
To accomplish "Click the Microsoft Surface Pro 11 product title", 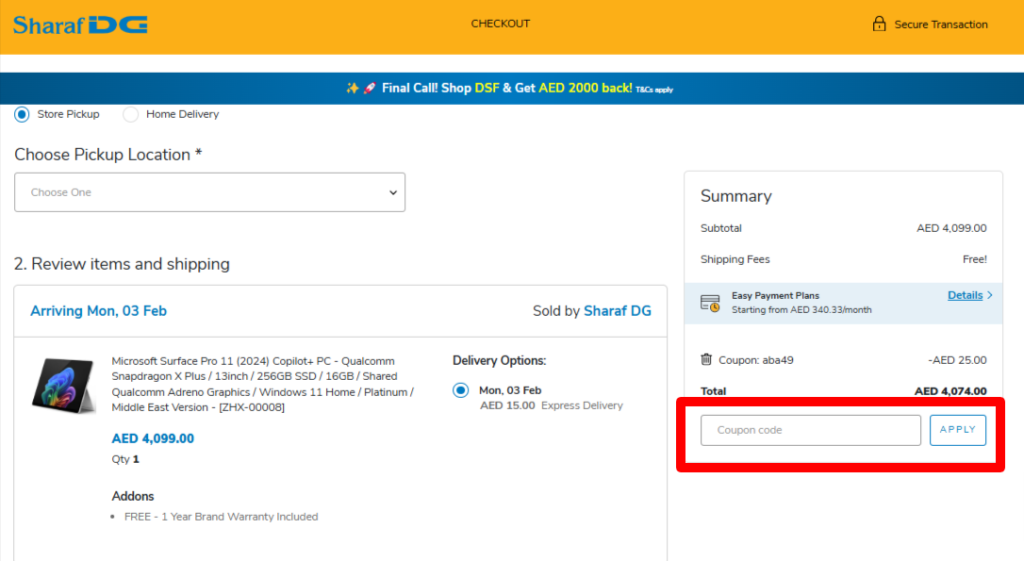I will (x=263, y=384).
